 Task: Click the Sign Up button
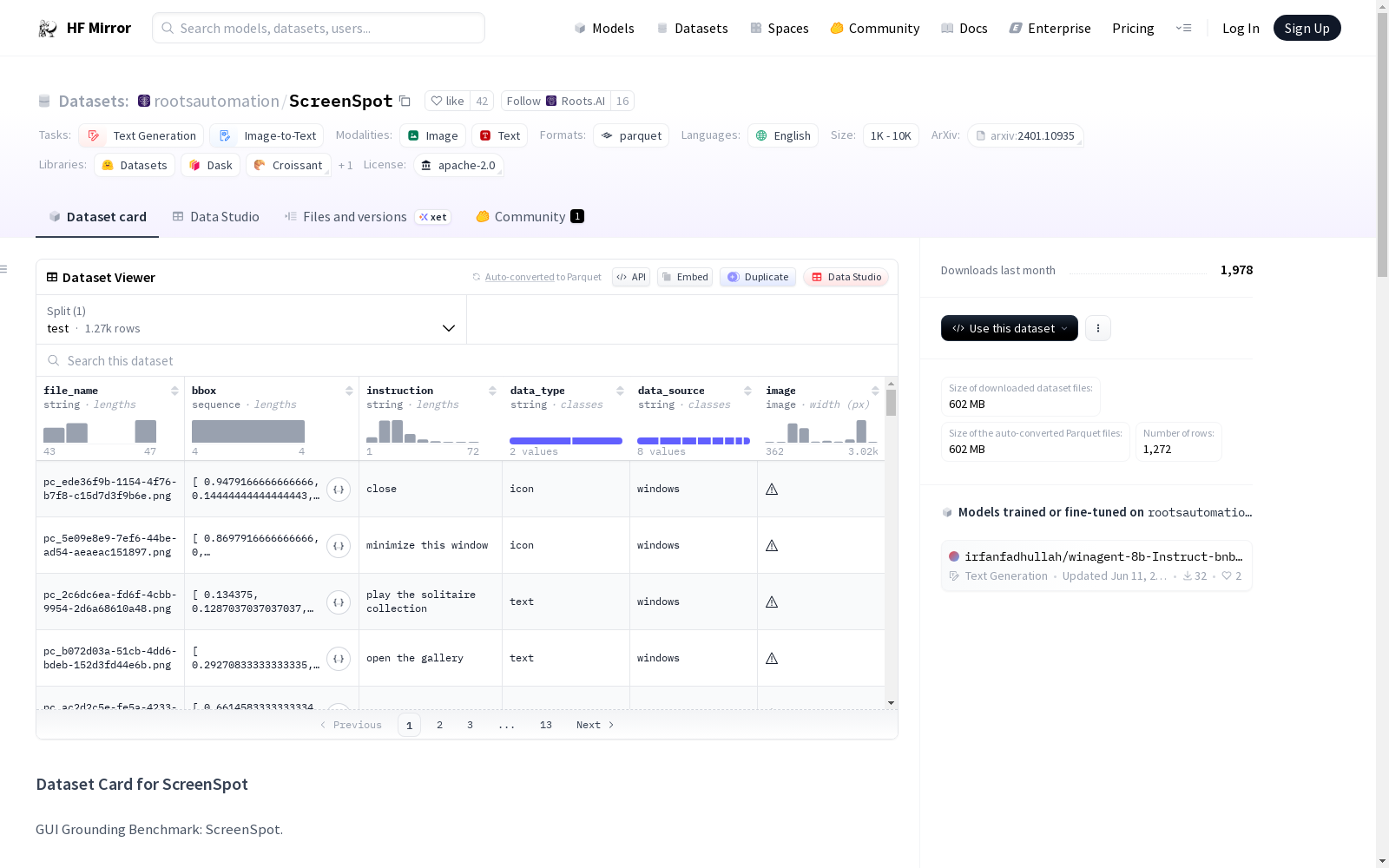(x=1307, y=28)
